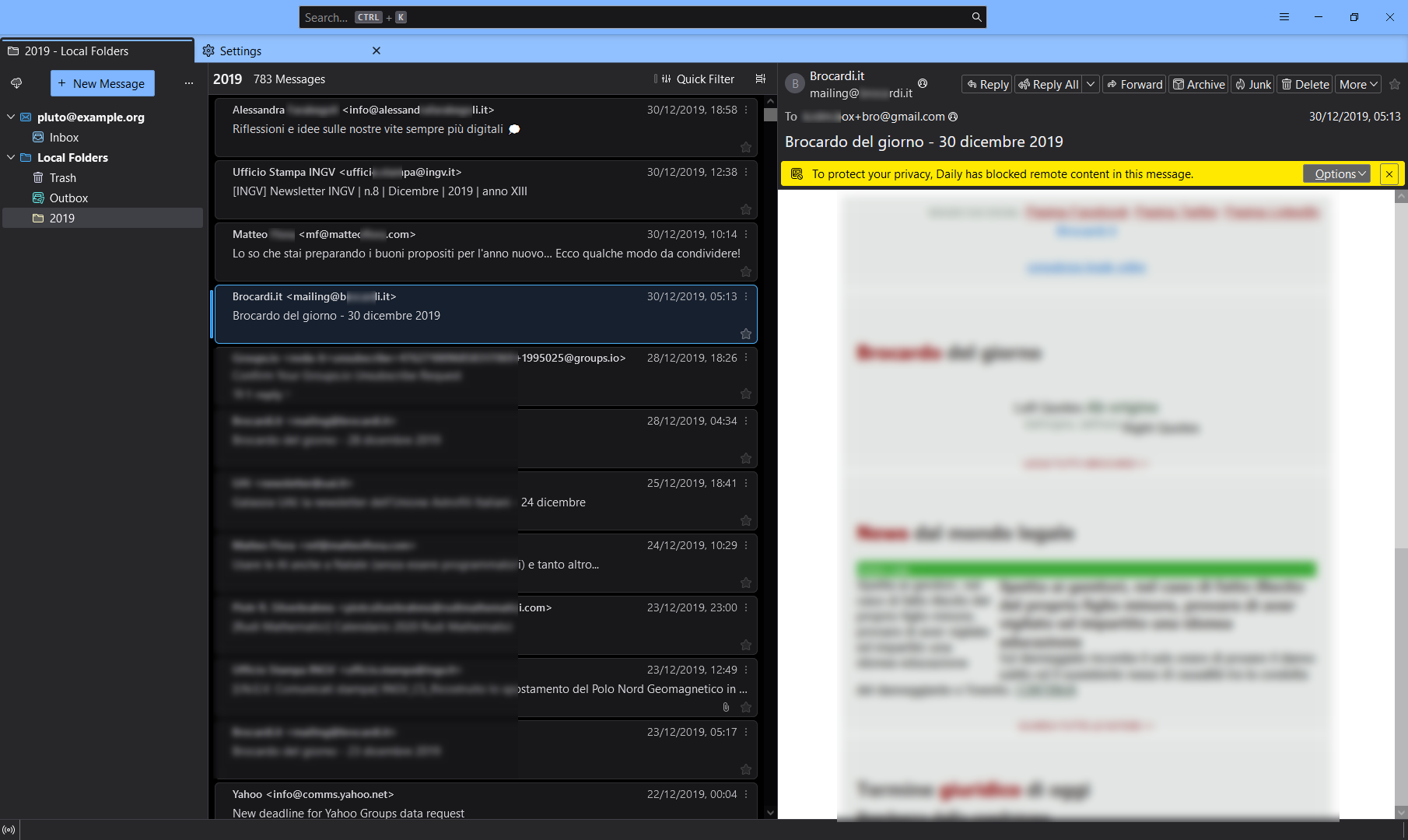1408x840 pixels.
Task: Mark the message as Junk
Action: tap(1253, 84)
